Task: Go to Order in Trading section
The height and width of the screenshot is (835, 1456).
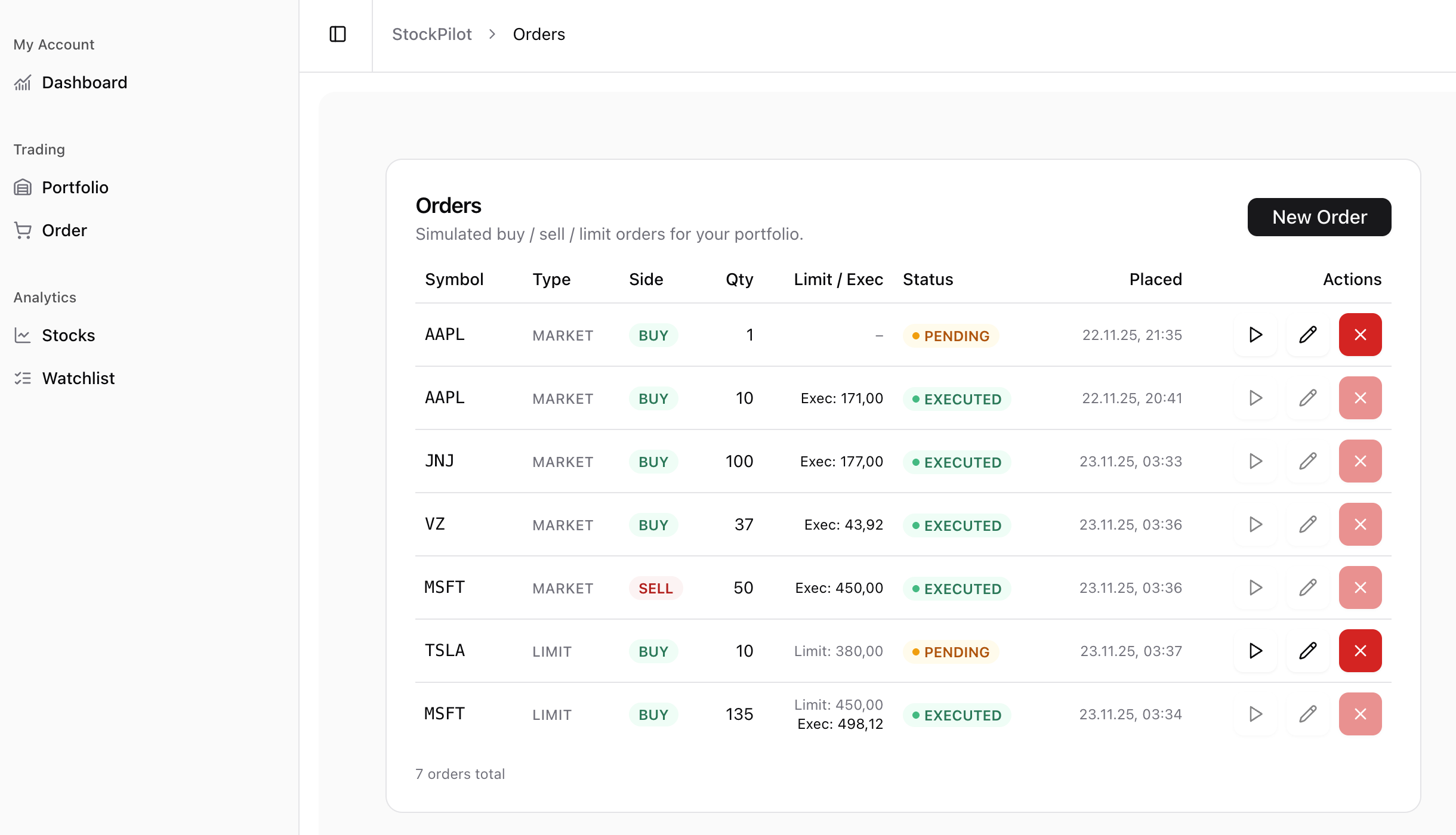Action: [x=64, y=230]
